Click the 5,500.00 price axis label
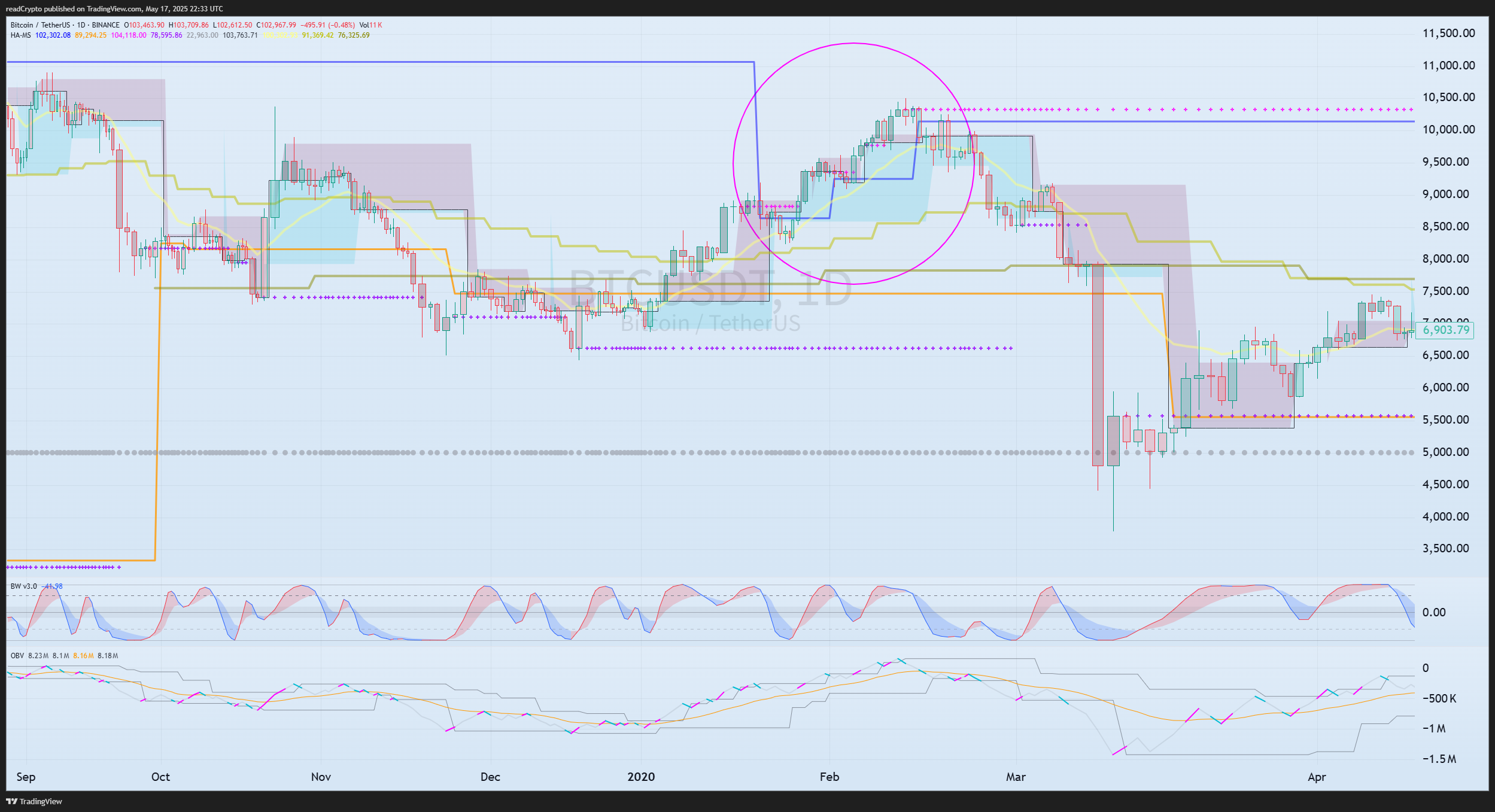 click(x=1445, y=420)
